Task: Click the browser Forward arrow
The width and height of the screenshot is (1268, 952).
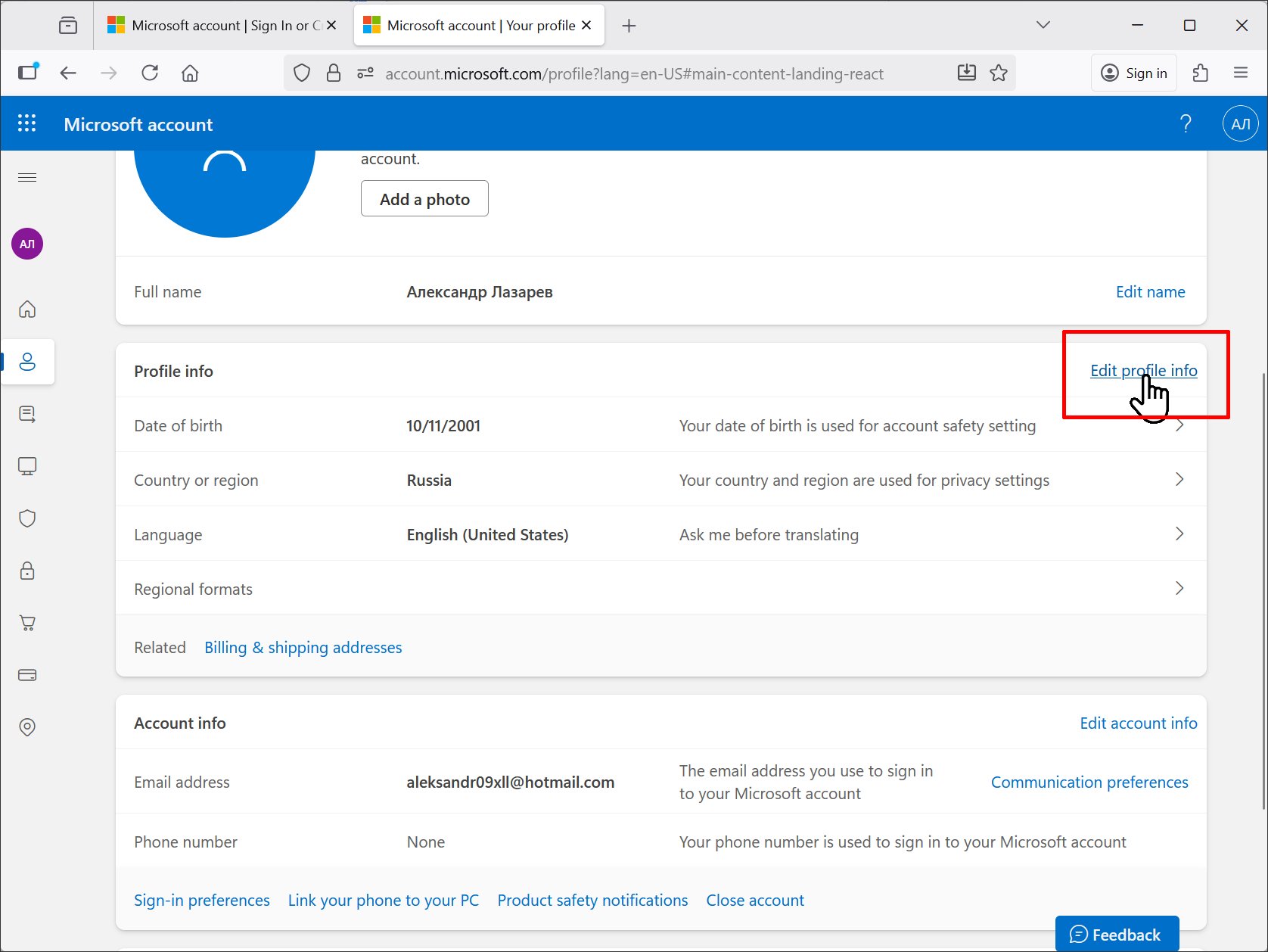Action: [109, 73]
